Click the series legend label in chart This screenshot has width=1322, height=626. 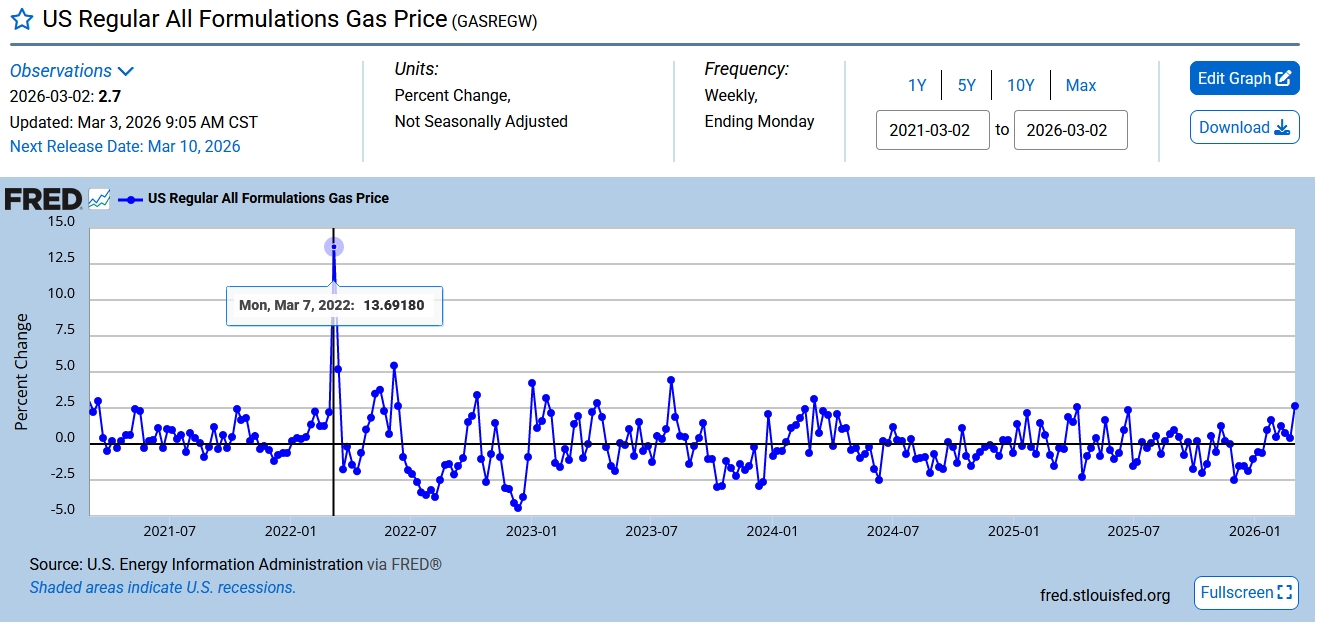tap(268, 199)
